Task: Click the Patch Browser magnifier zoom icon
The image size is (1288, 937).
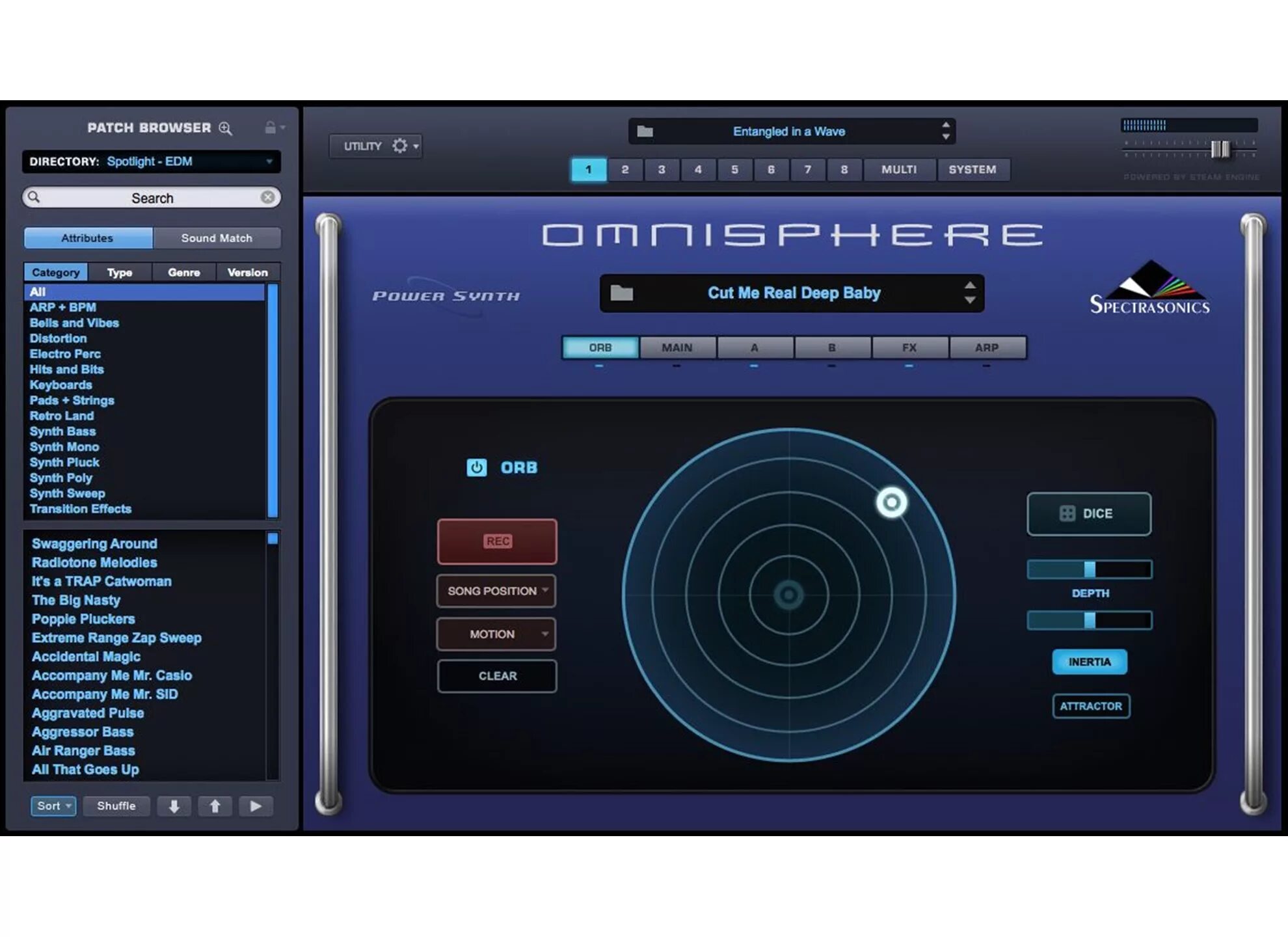Action: [x=225, y=128]
